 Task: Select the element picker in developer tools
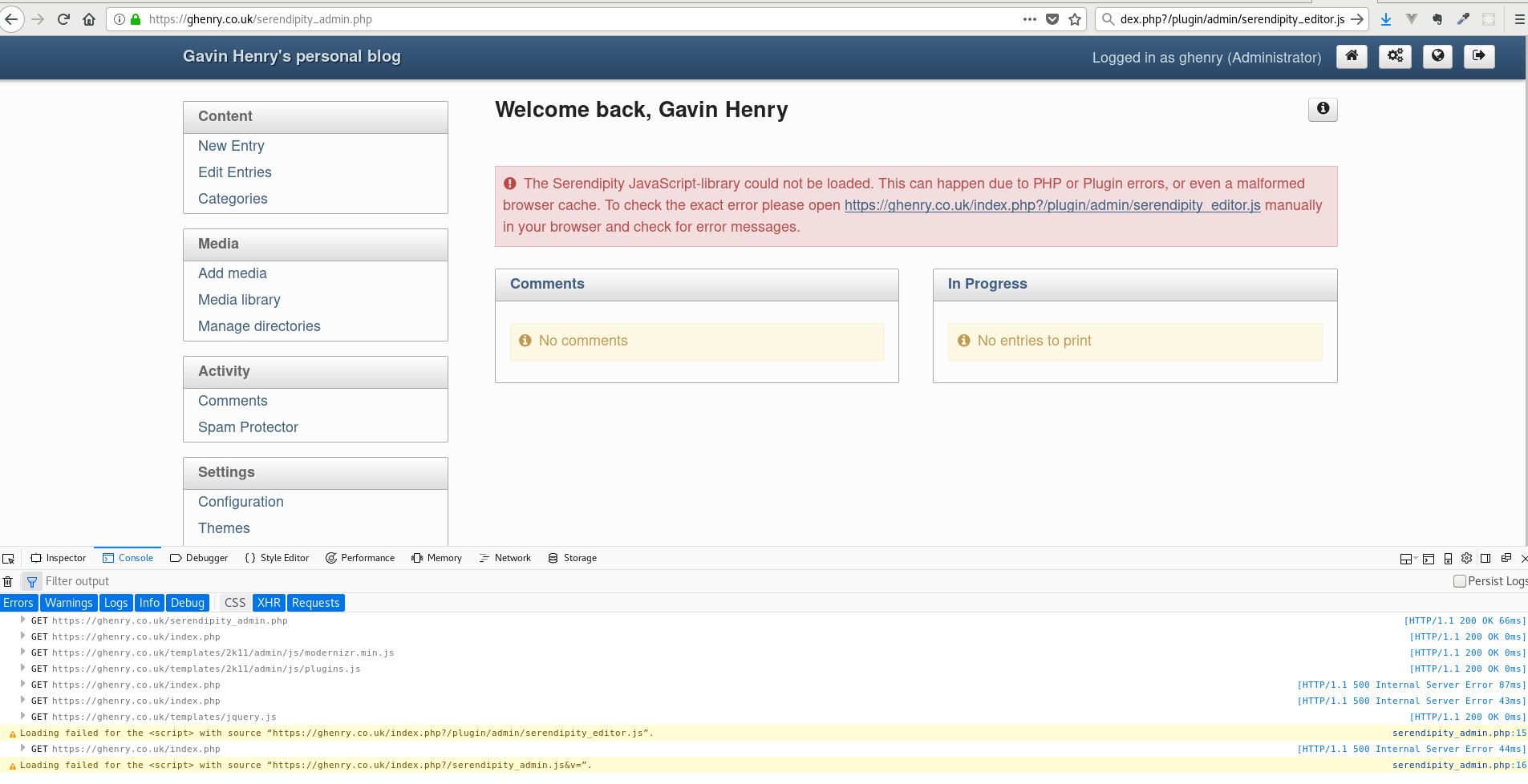coord(9,558)
